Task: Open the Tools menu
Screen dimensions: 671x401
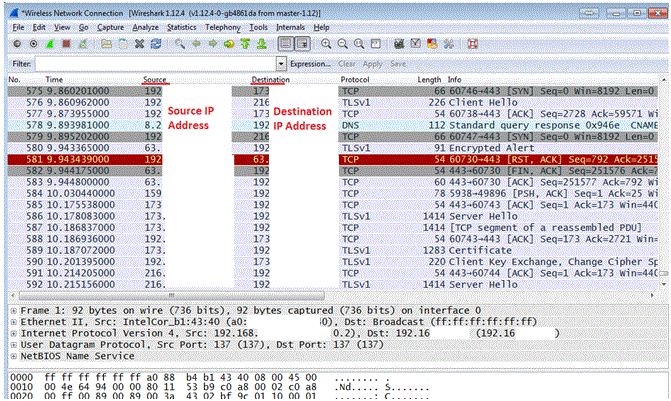Action: (258, 27)
